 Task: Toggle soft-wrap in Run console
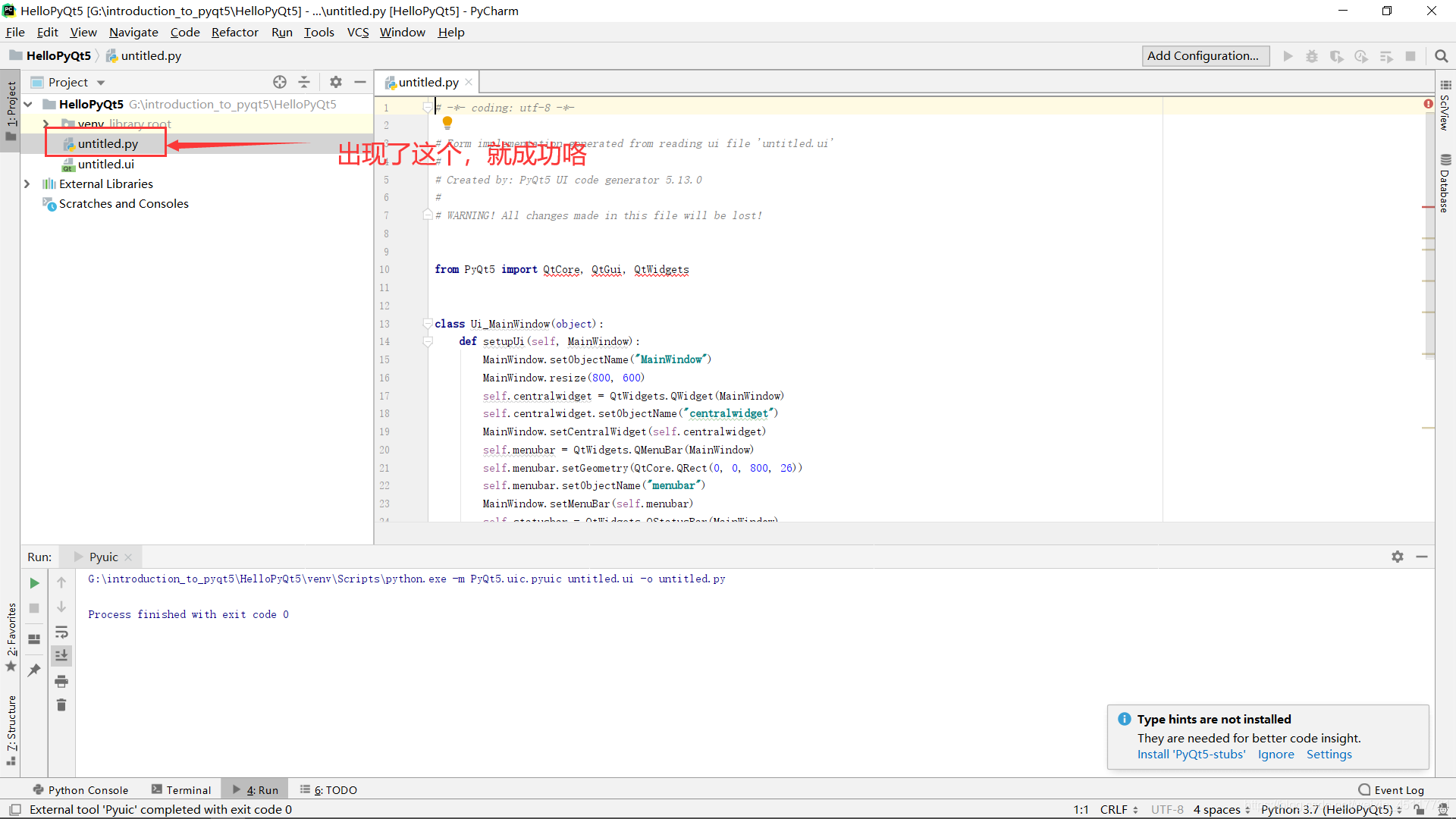[61, 632]
